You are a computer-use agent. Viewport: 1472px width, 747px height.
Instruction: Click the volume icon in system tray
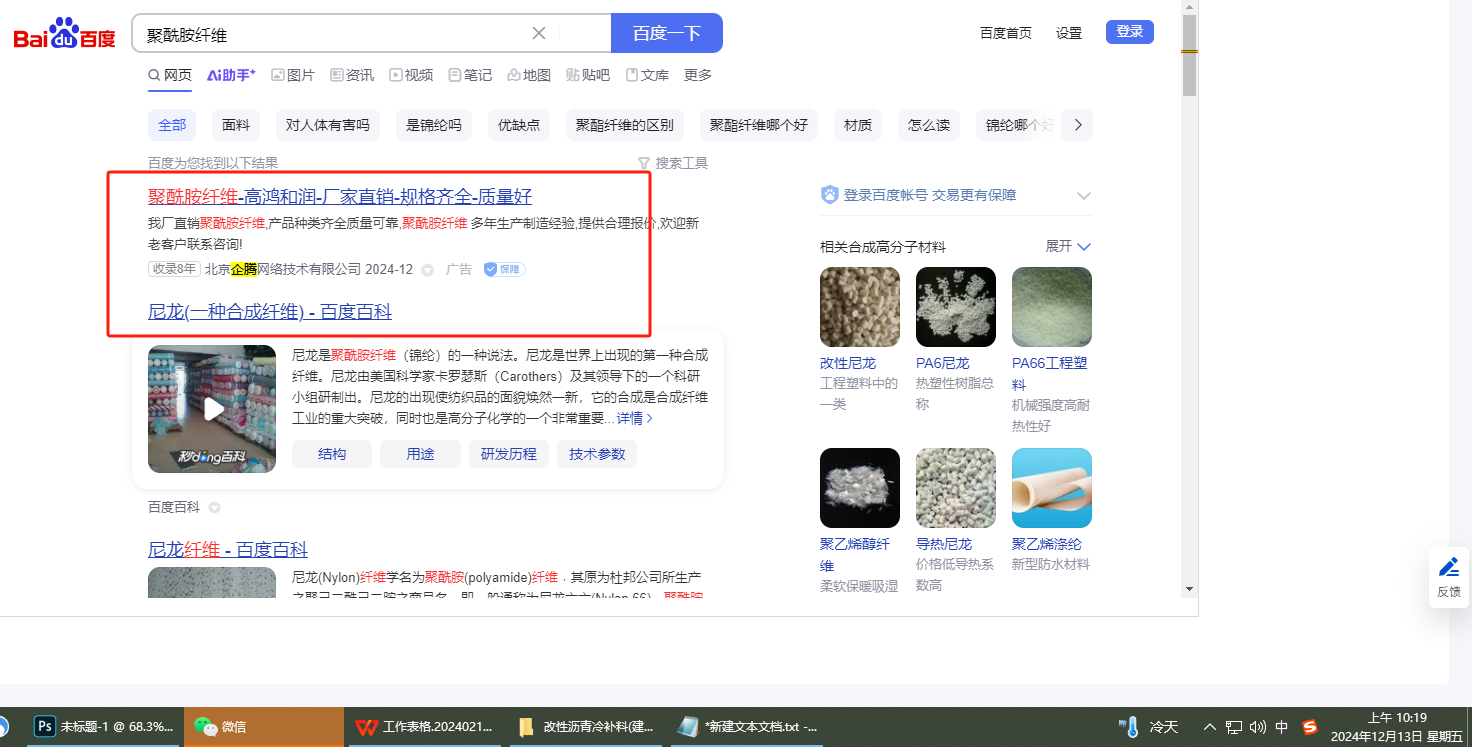pos(1257,727)
